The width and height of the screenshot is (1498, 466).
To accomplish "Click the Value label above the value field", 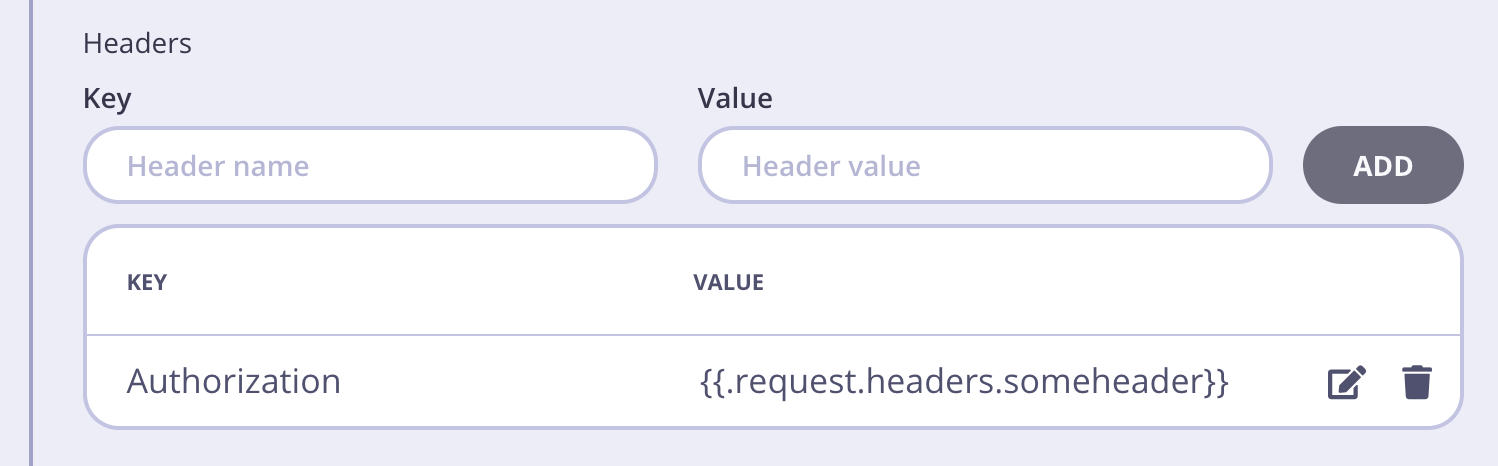I will [x=735, y=99].
